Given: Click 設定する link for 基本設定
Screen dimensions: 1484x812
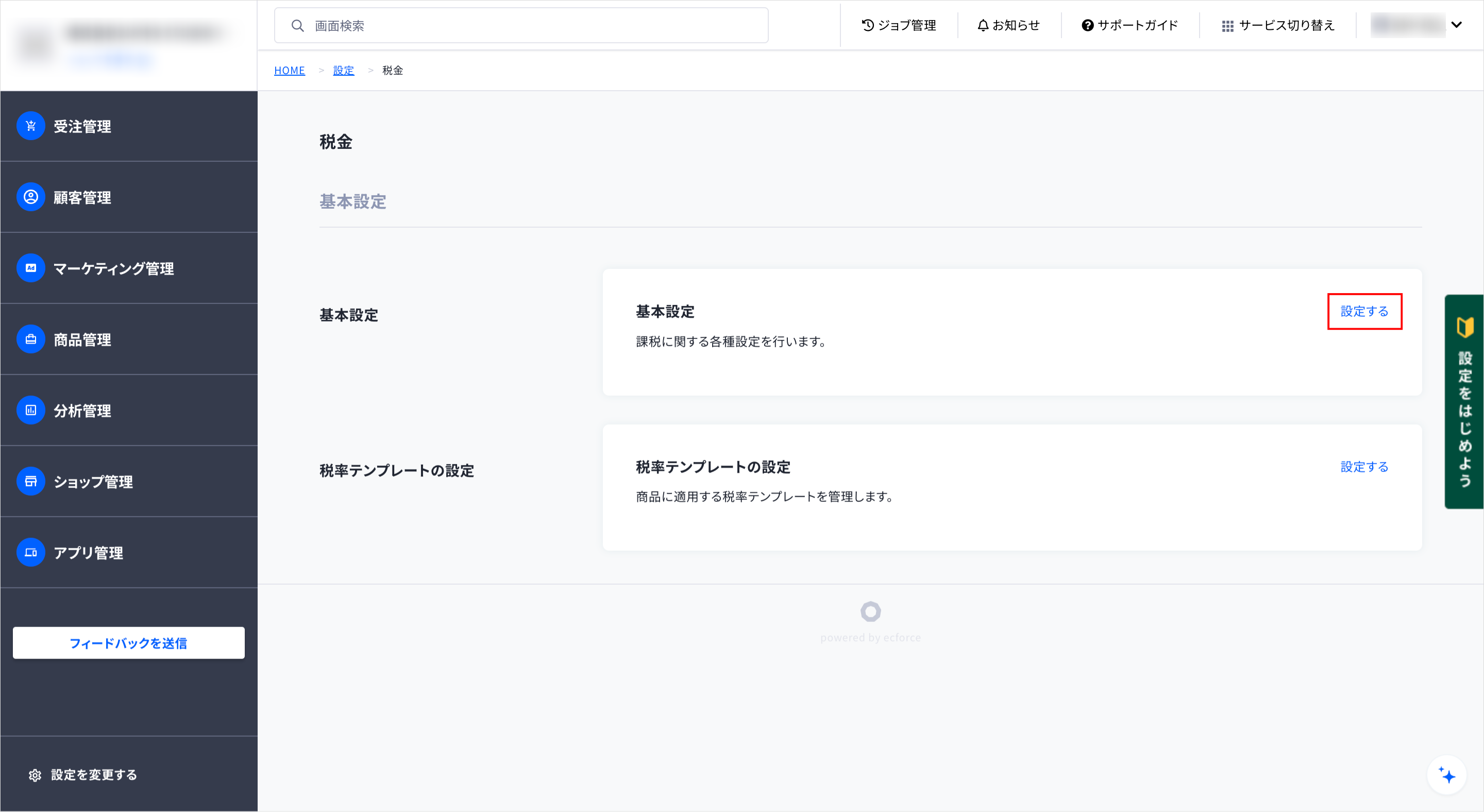Looking at the screenshot, I should [x=1363, y=312].
